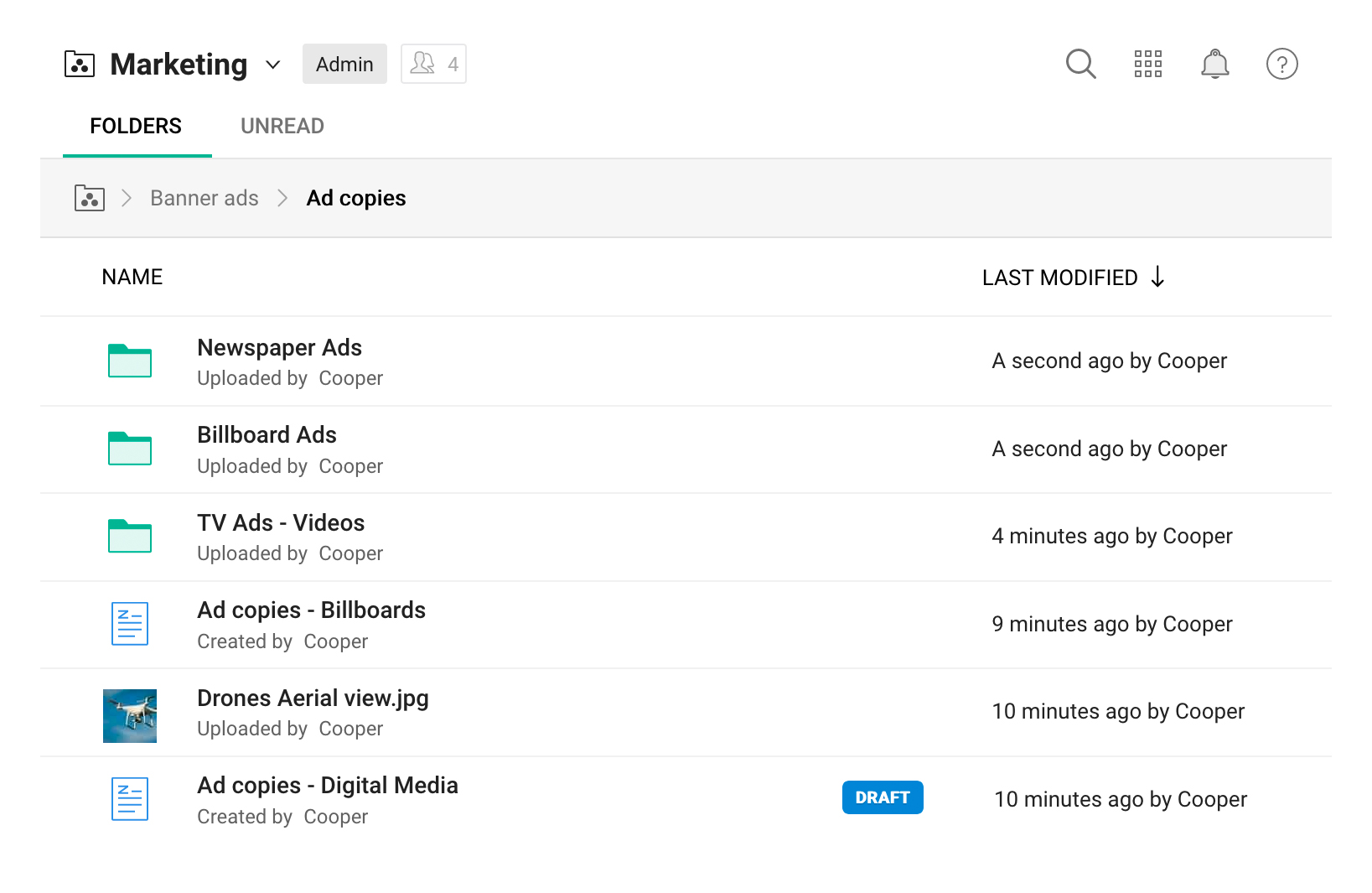Click the Ad copies - Billboards document icon
The image size is (1372, 893).
coord(130,624)
